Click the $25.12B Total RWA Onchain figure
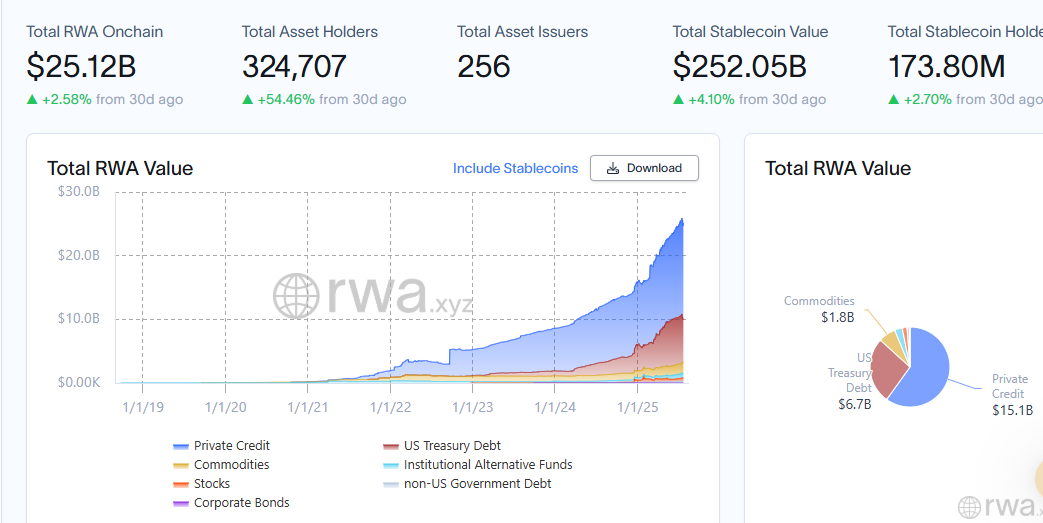This screenshot has width=1043, height=523. 81,67
